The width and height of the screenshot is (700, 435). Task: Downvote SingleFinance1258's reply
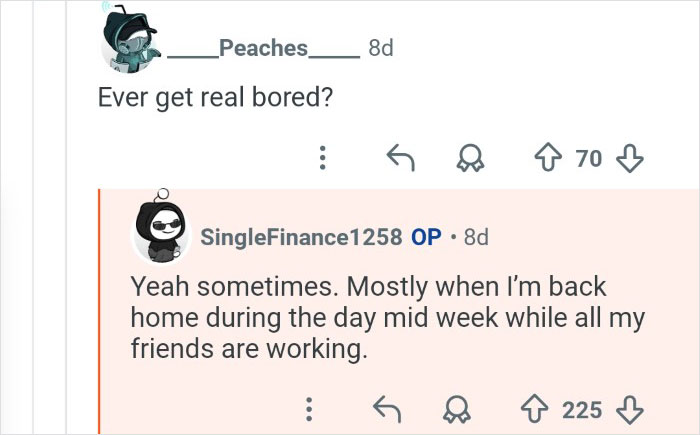(630, 409)
